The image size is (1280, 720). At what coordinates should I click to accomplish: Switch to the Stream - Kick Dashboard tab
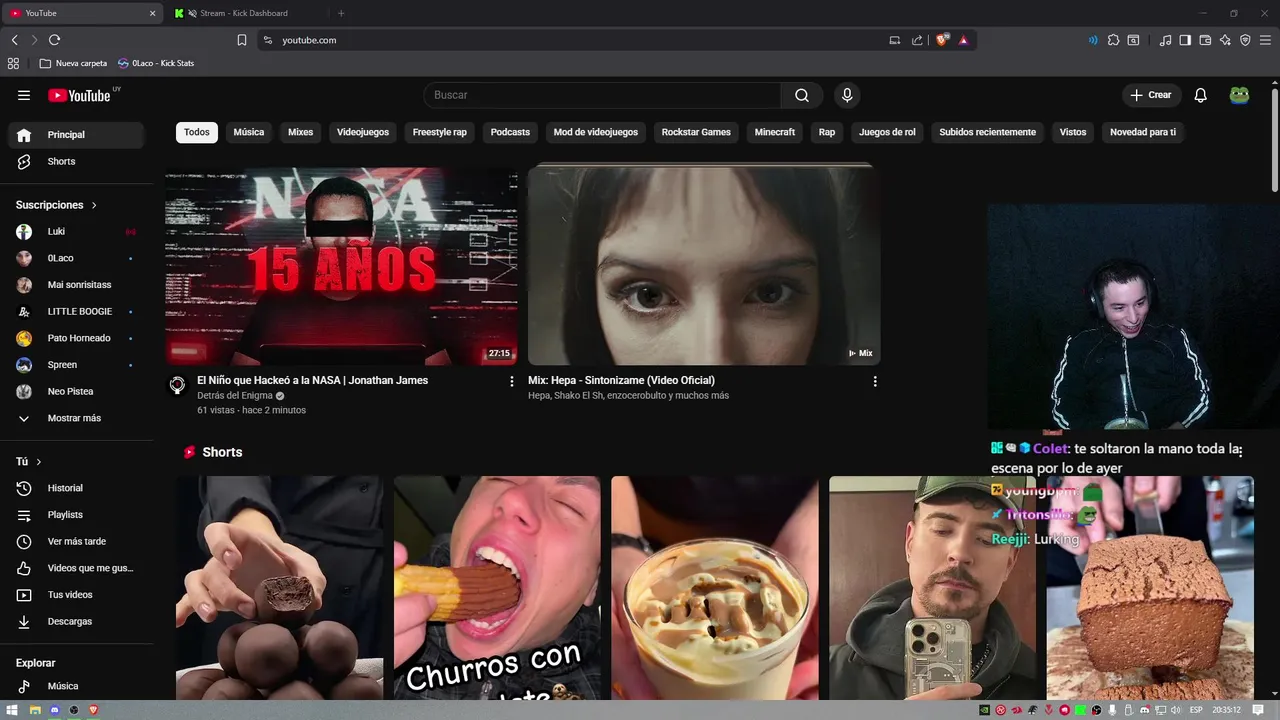243,13
